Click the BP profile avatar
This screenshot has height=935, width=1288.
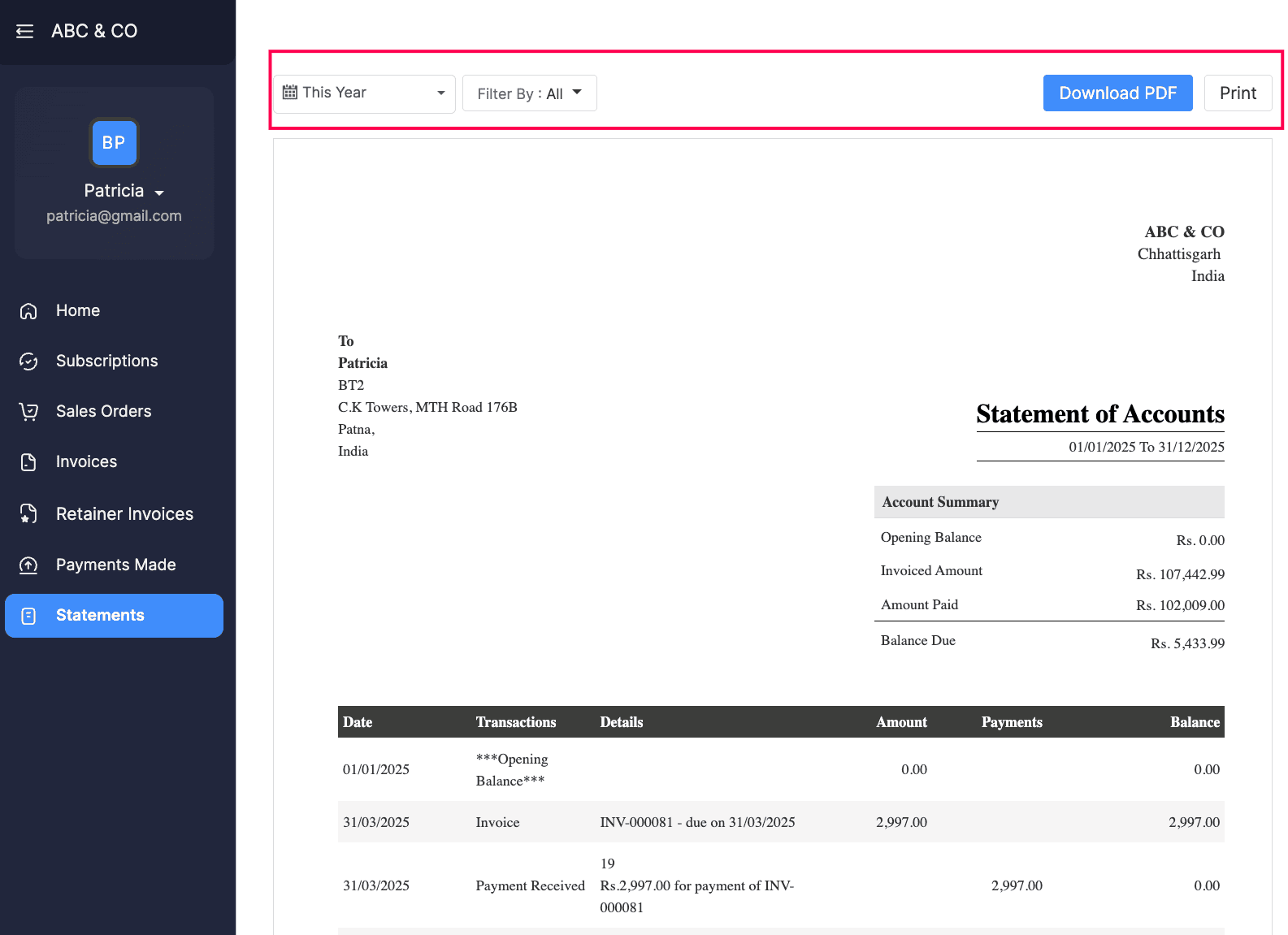coord(114,143)
